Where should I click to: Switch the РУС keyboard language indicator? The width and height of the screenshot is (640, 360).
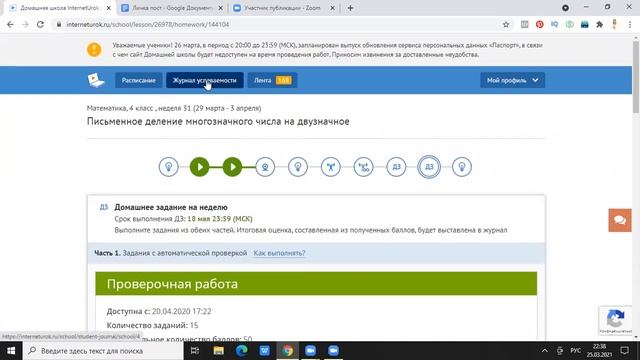pos(576,351)
